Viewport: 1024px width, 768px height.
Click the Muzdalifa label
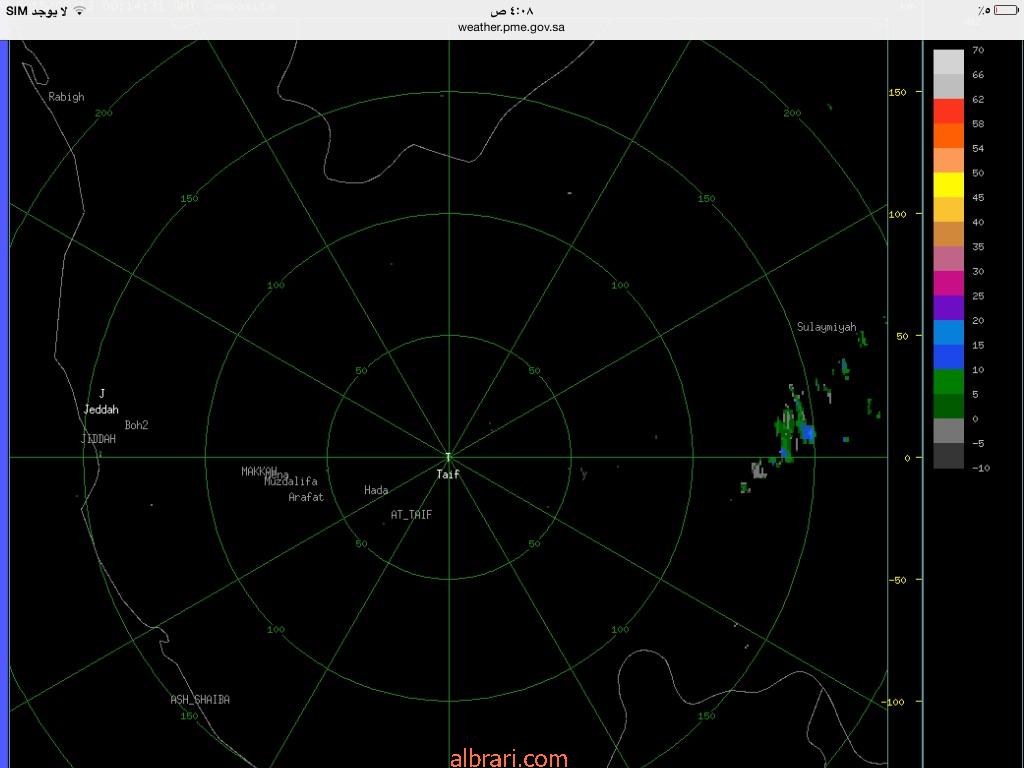tap(291, 481)
